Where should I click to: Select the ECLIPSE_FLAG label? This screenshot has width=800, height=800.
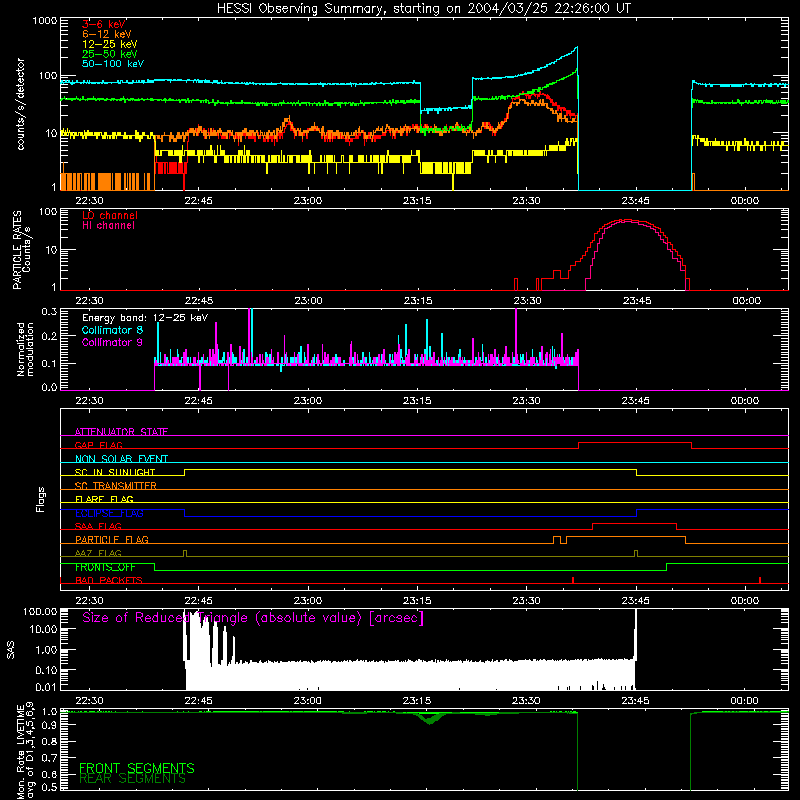pos(109,513)
